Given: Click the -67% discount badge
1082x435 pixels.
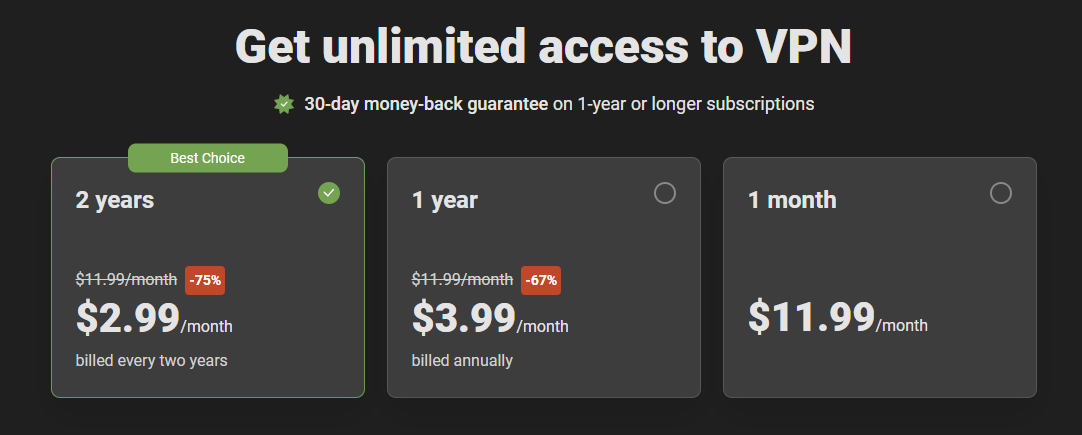Looking at the screenshot, I should point(541,281).
